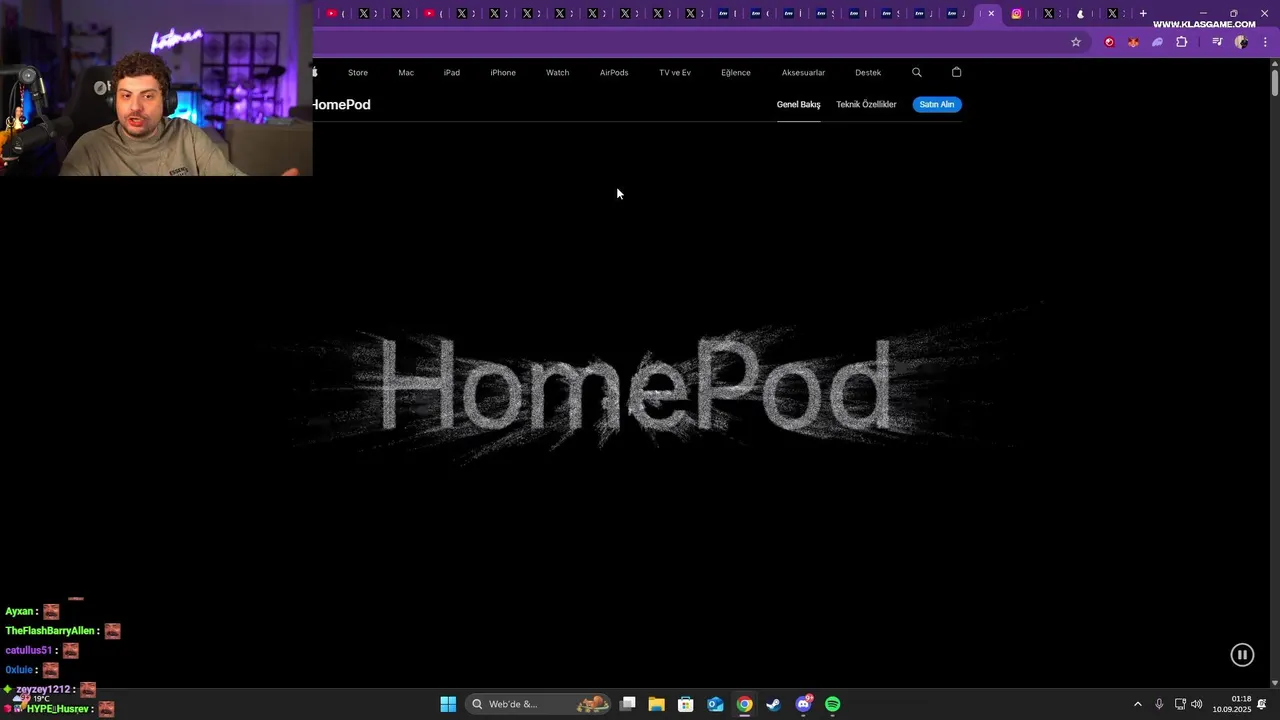The image size is (1280, 720).
Task: Open Task View on the taskbar
Action: pyautogui.click(x=628, y=704)
